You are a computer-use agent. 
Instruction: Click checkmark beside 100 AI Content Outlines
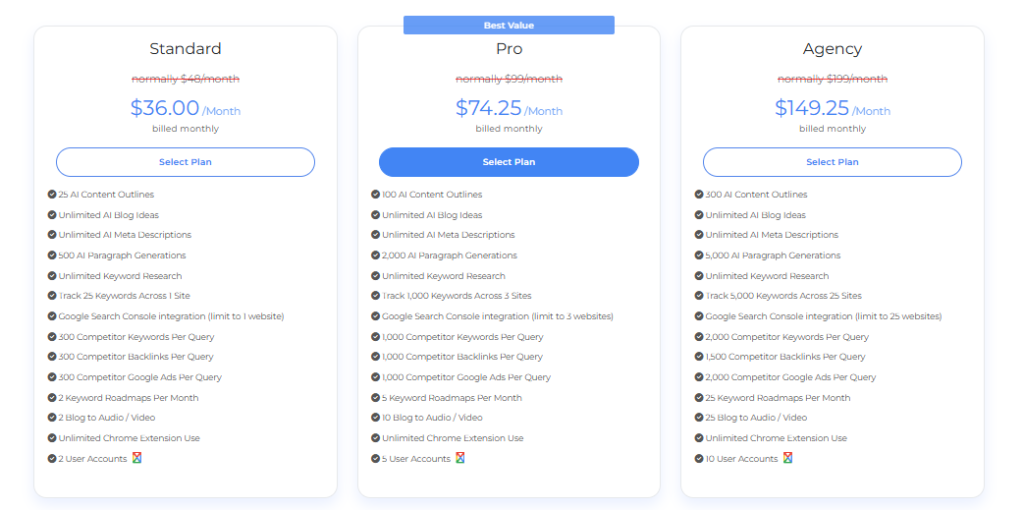[376, 194]
